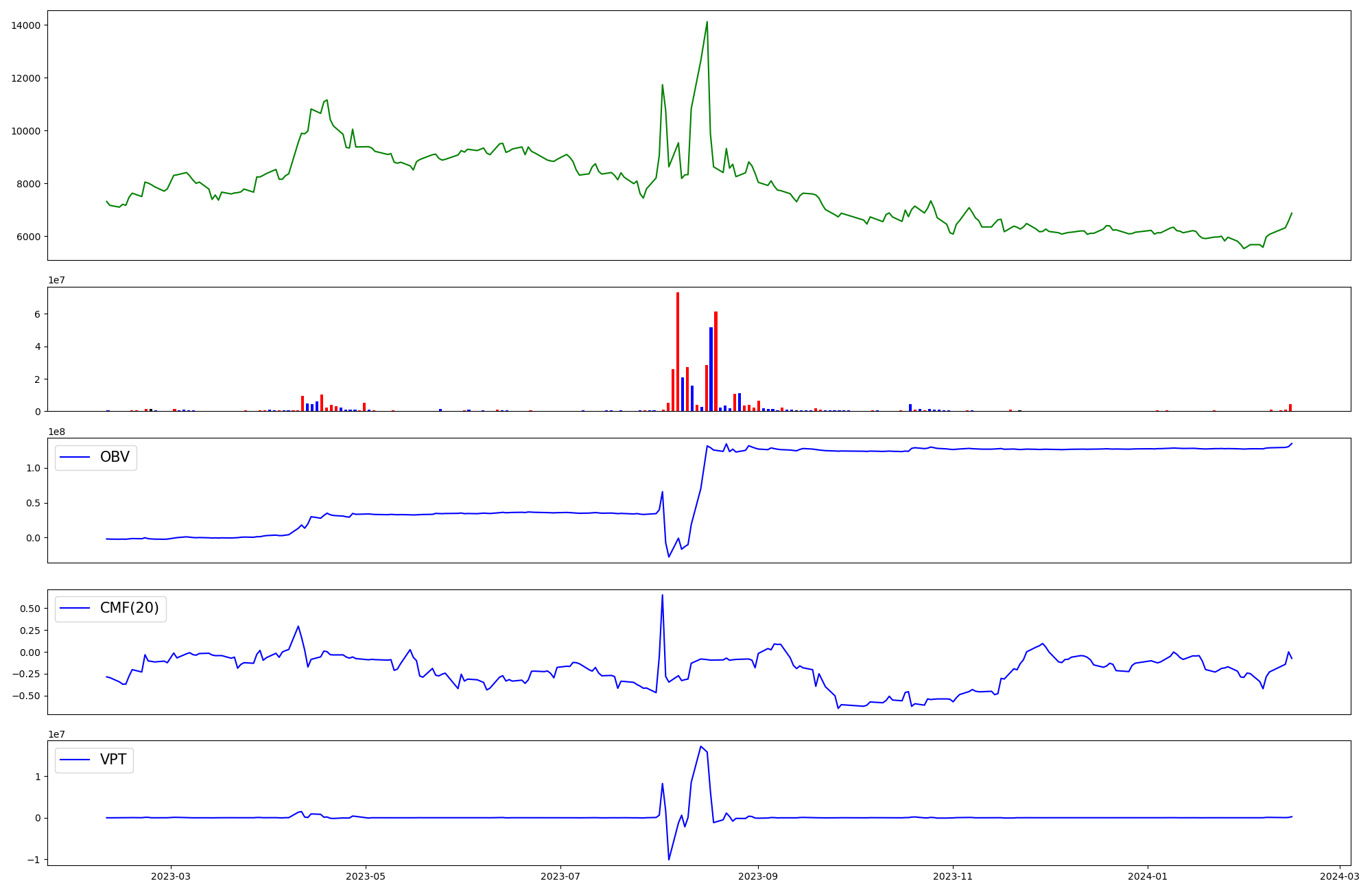Image resolution: width=1372 pixels, height=892 pixels.
Task: Click the CMF(20) legend label
Action: click(129, 608)
